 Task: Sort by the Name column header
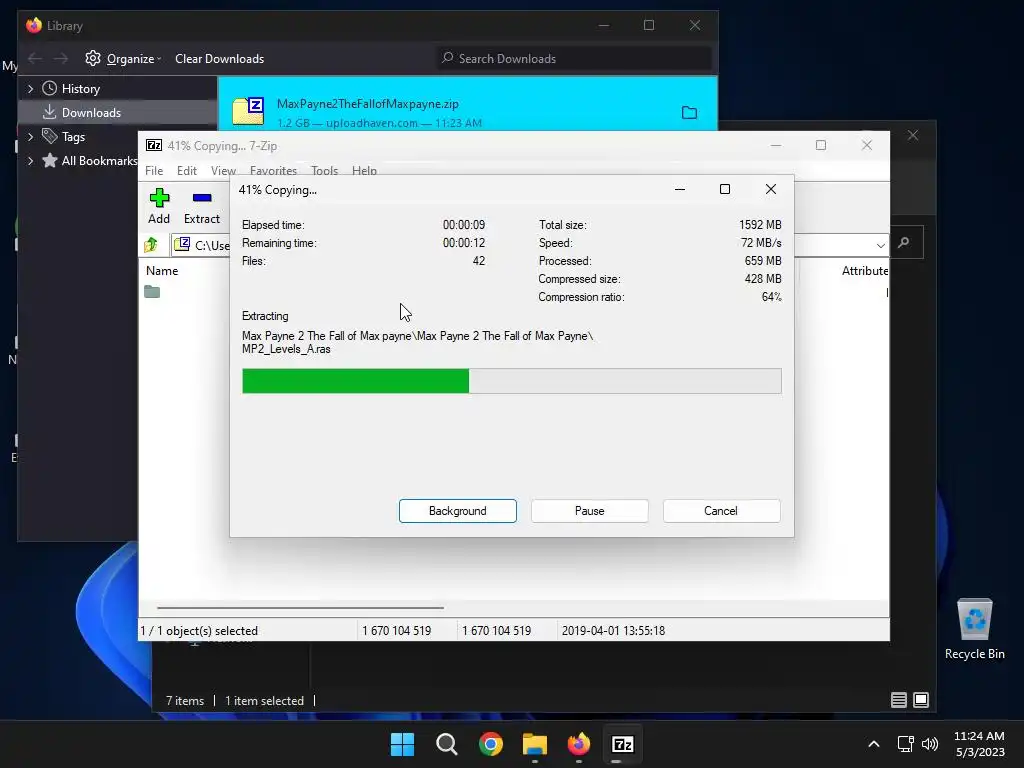click(x=162, y=270)
